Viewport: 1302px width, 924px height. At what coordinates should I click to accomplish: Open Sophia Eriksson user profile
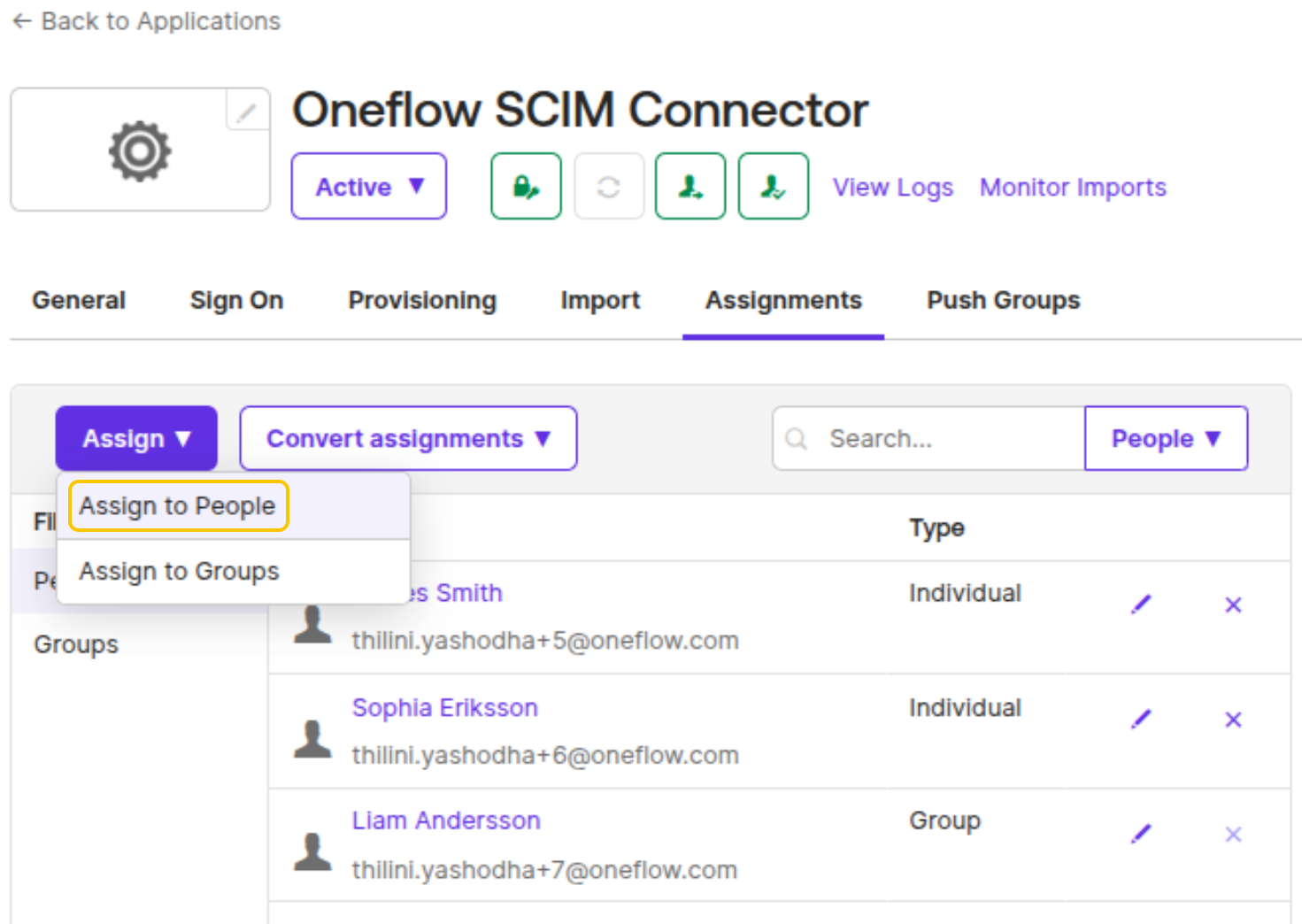445,708
